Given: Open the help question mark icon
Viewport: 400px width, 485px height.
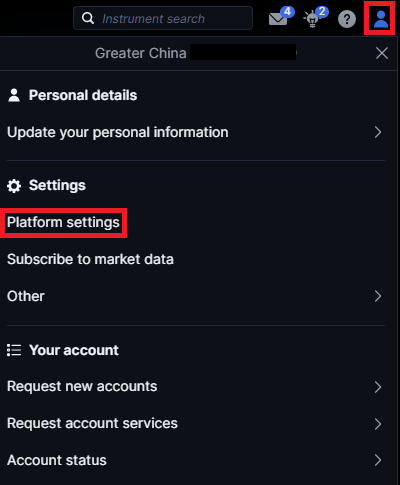Looking at the screenshot, I should click(x=347, y=19).
